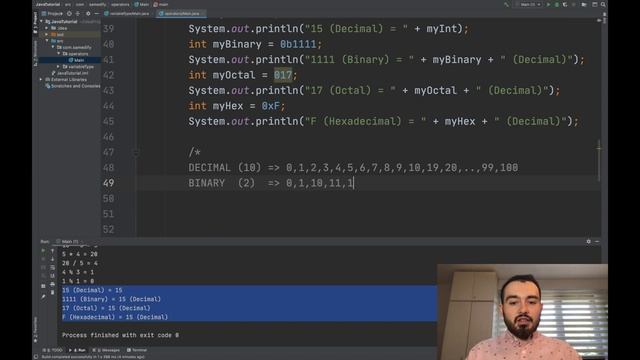The width and height of the screenshot is (640, 360).
Task: Click the Build project hammer icon
Action: pos(507,4)
